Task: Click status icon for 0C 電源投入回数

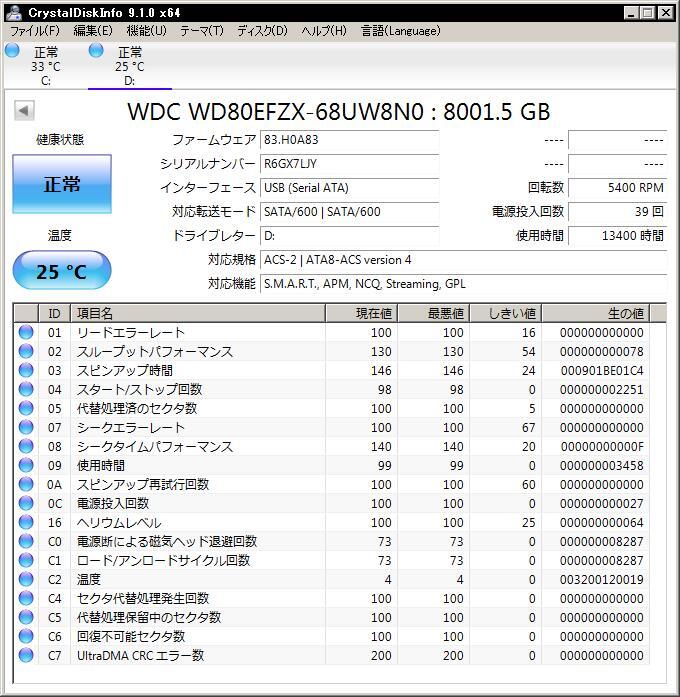Action: (26, 503)
